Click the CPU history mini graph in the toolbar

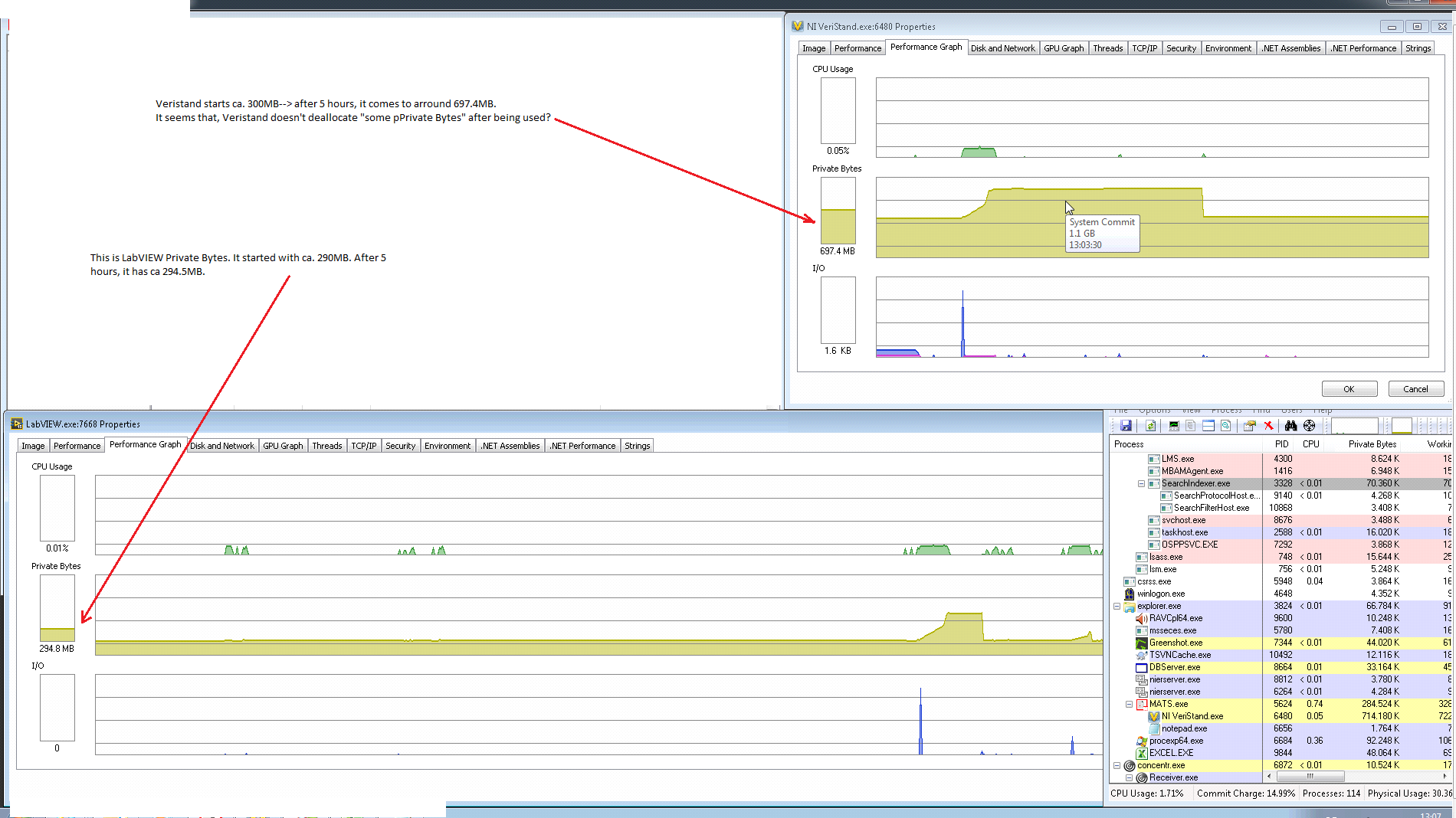(x=1354, y=426)
